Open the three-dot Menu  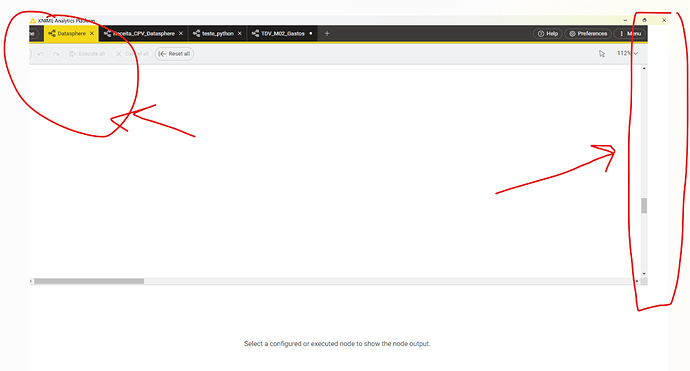pyautogui.click(x=631, y=33)
